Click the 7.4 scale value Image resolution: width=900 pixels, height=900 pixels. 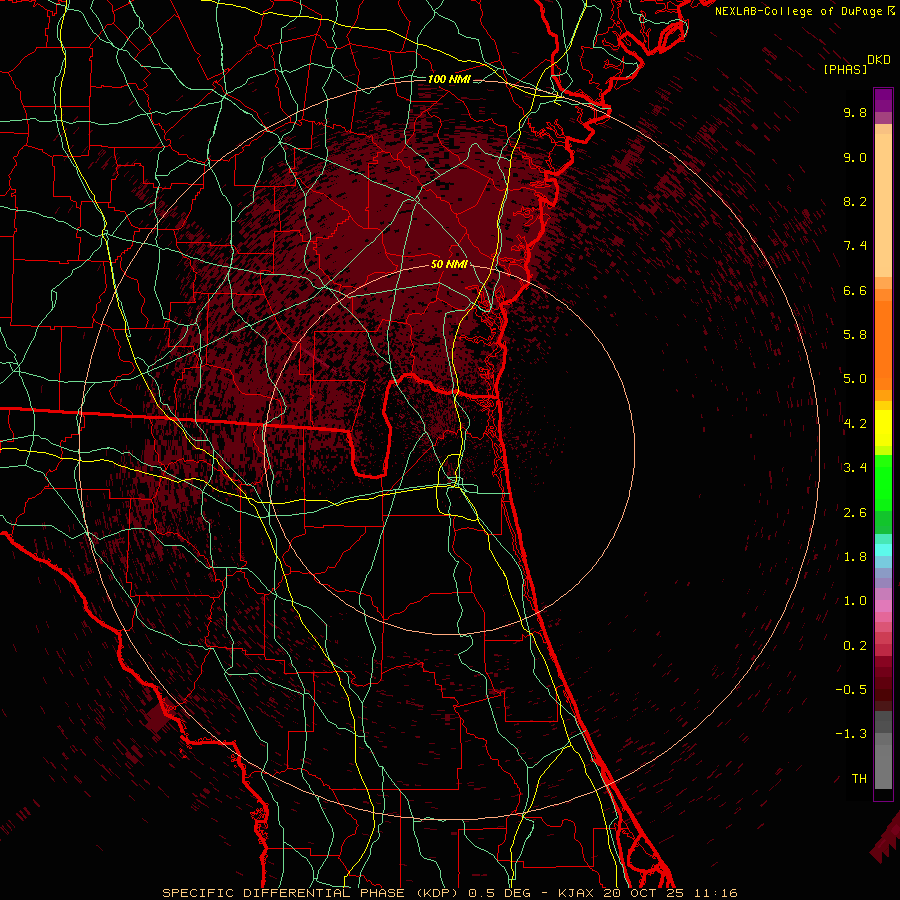(x=855, y=246)
